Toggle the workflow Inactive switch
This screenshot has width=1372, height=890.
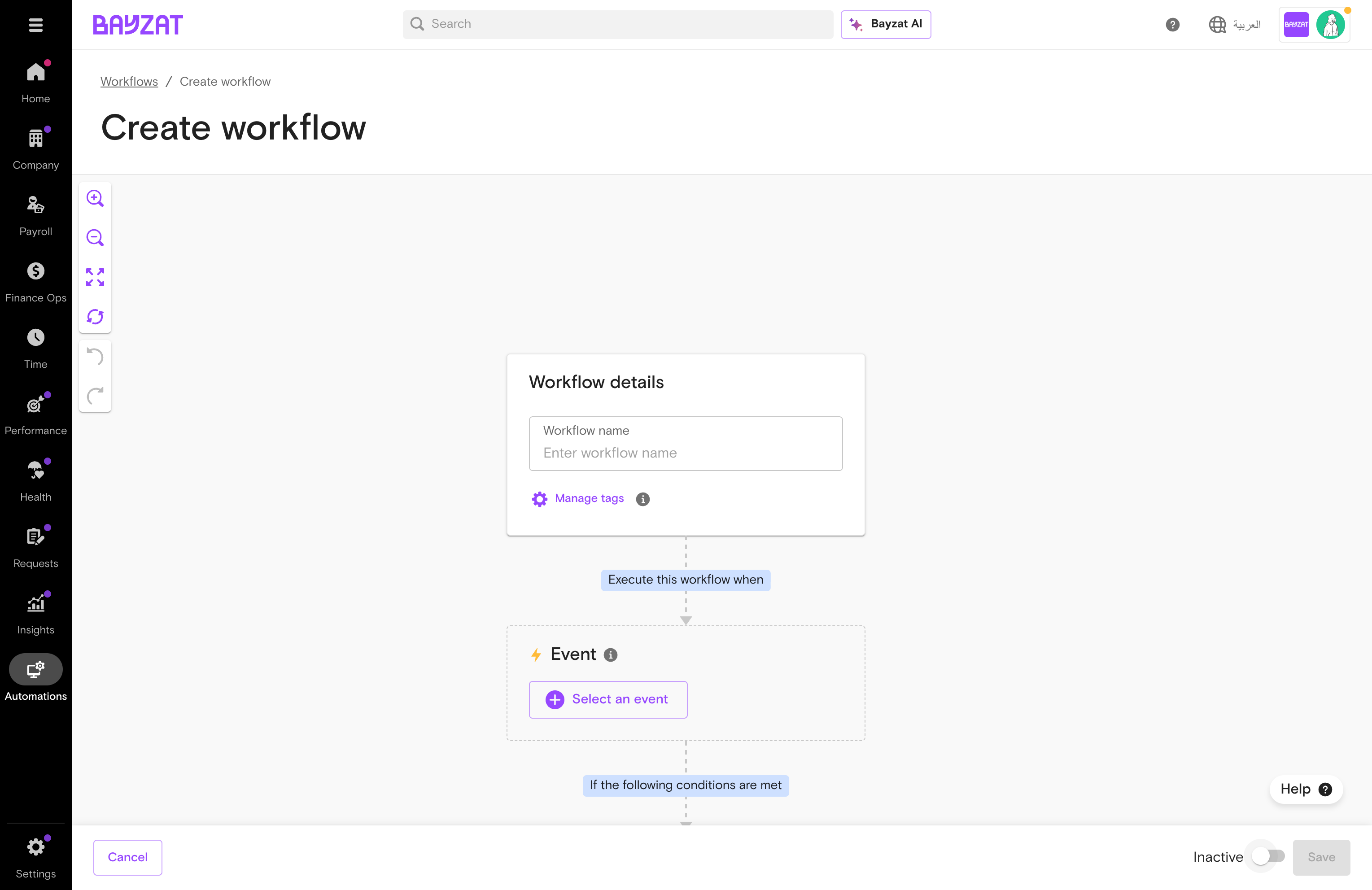pyautogui.click(x=1268, y=856)
